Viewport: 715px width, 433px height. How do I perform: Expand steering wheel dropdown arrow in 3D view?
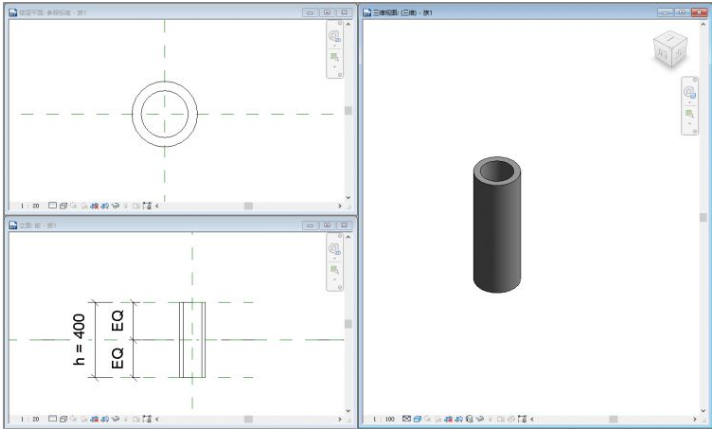click(689, 103)
